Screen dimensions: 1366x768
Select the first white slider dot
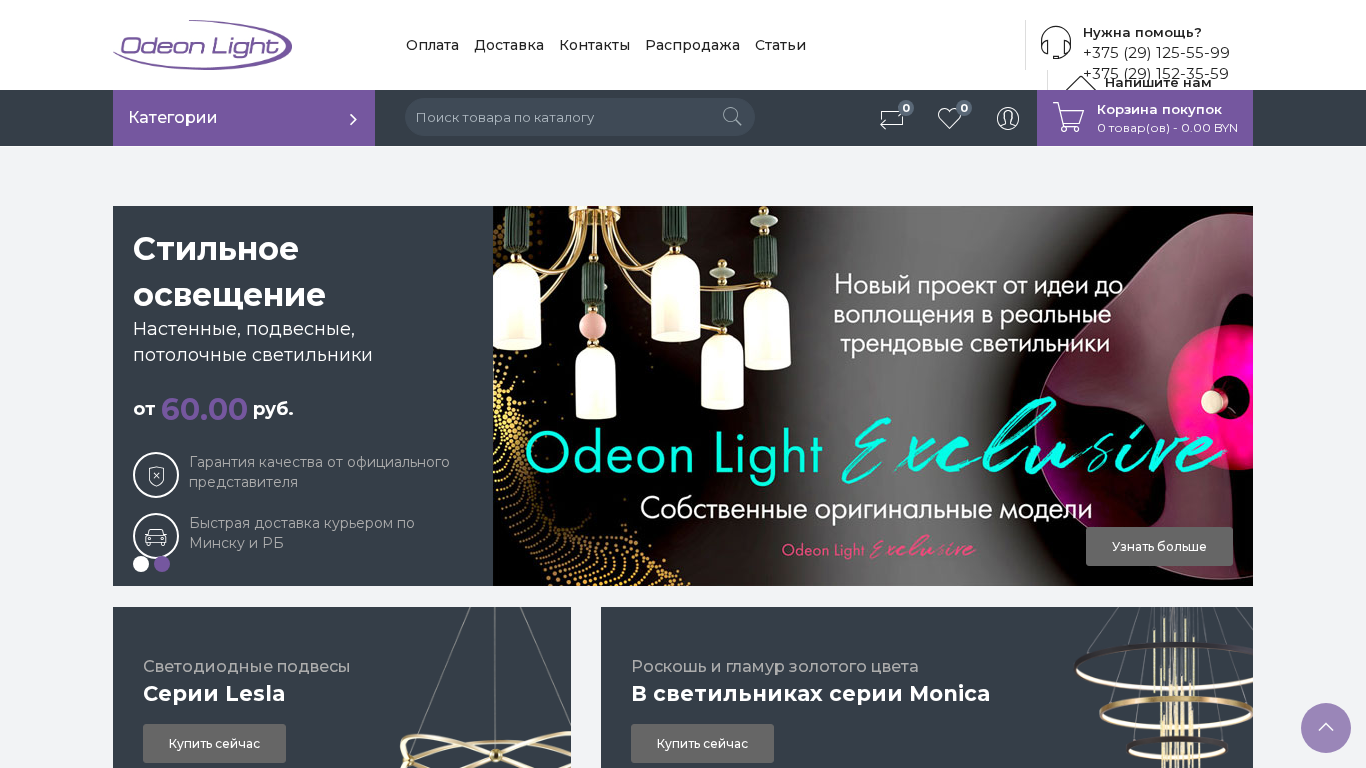141,564
